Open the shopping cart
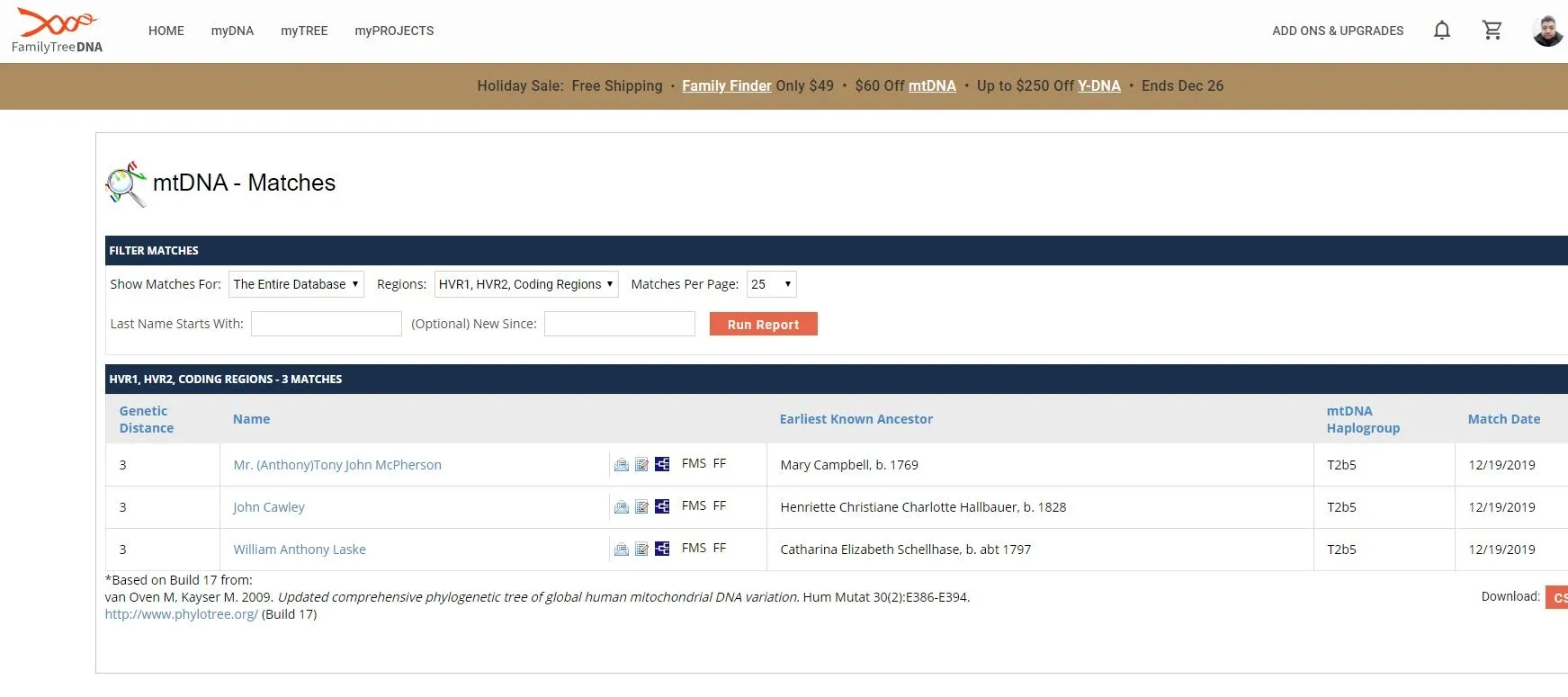This screenshot has height=697, width=1568. (x=1492, y=31)
